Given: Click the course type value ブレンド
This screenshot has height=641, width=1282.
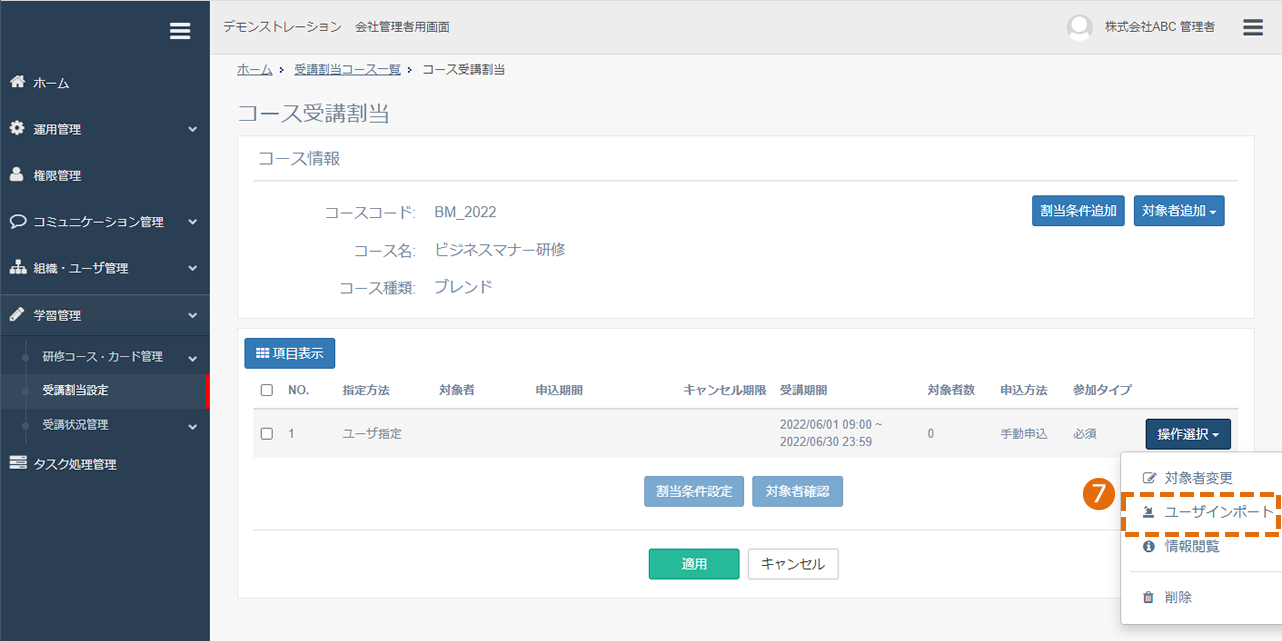Looking at the screenshot, I should pos(463,287).
